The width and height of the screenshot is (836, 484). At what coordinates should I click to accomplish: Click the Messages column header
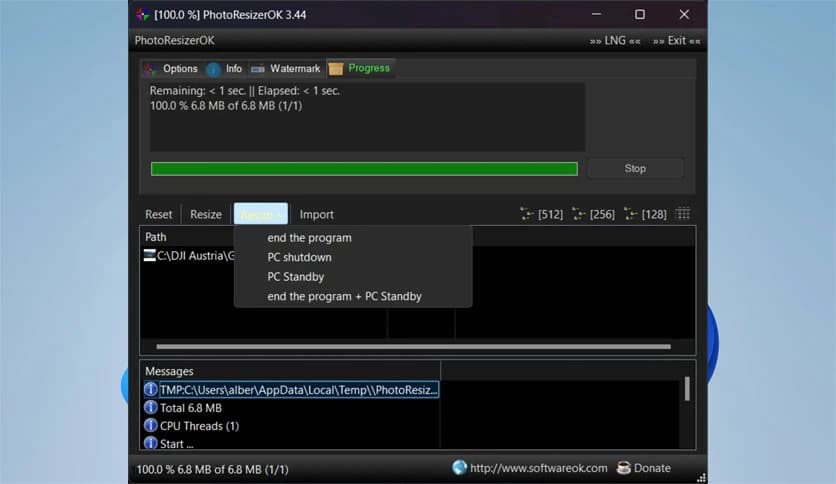(x=291, y=371)
